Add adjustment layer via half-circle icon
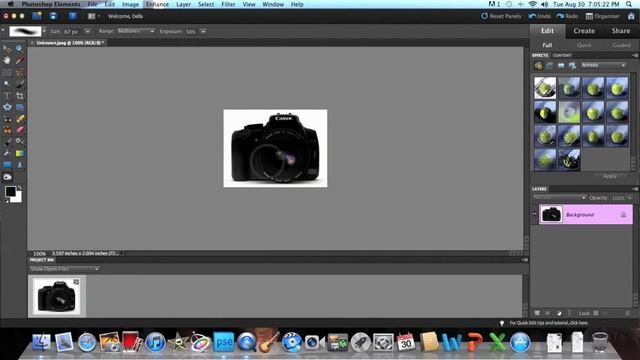The height and width of the screenshot is (360, 640). tap(559, 313)
